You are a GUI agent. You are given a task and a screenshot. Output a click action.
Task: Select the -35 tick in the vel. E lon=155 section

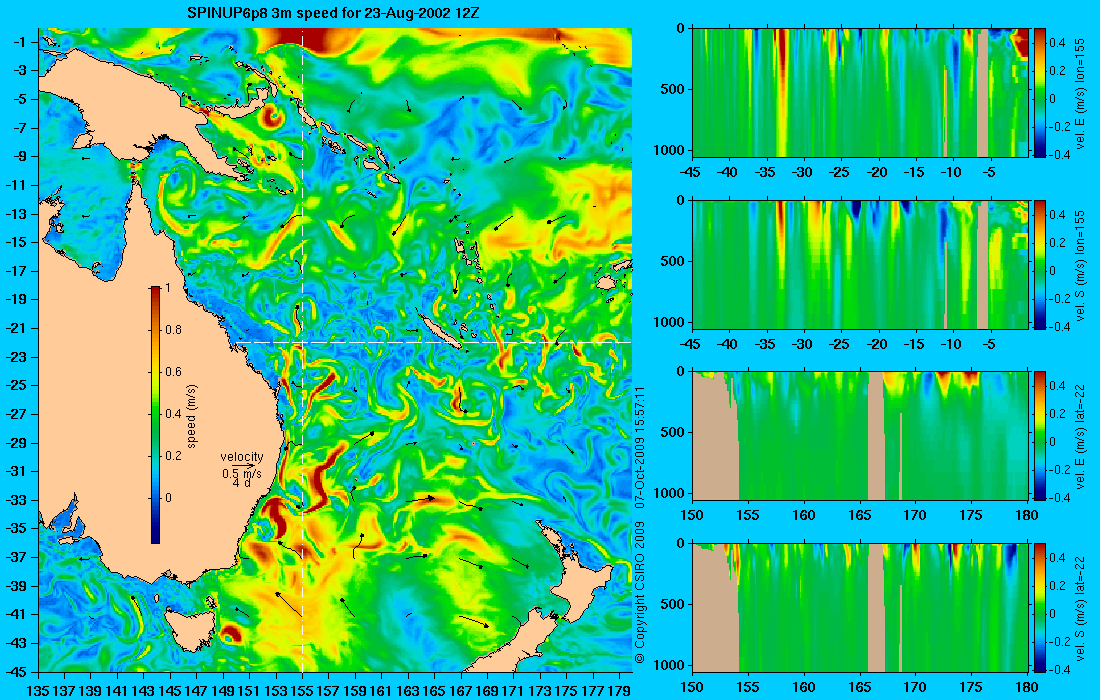coord(766,172)
